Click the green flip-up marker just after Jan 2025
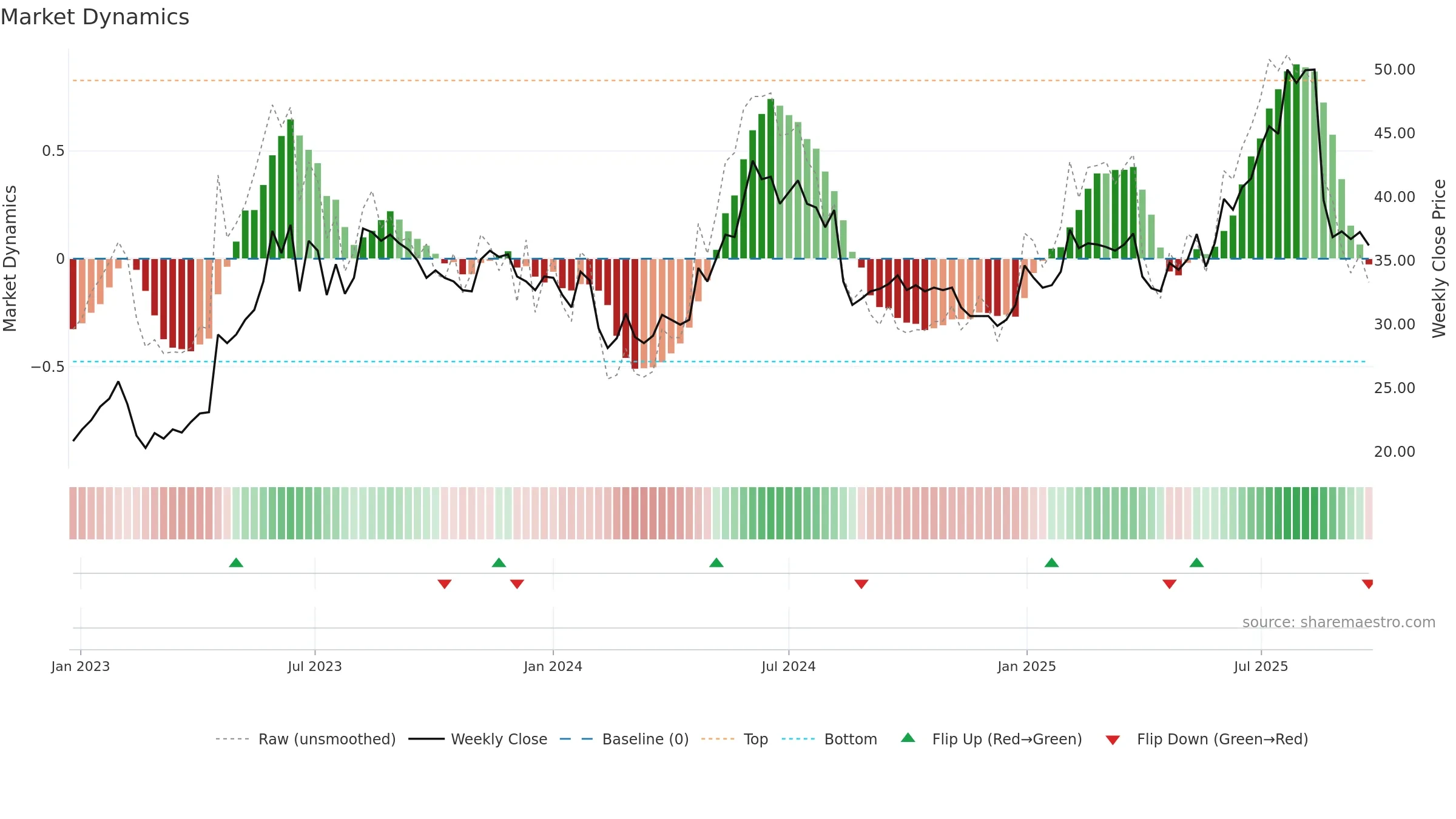The height and width of the screenshot is (819, 1456). point(1051,562)
